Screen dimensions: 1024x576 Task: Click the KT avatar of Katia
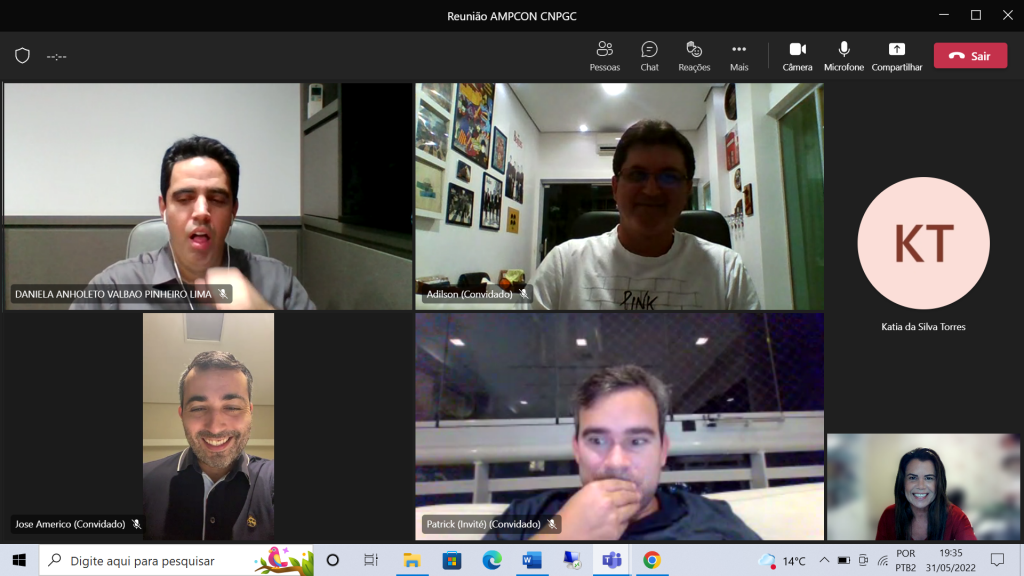tap(923, 243)
